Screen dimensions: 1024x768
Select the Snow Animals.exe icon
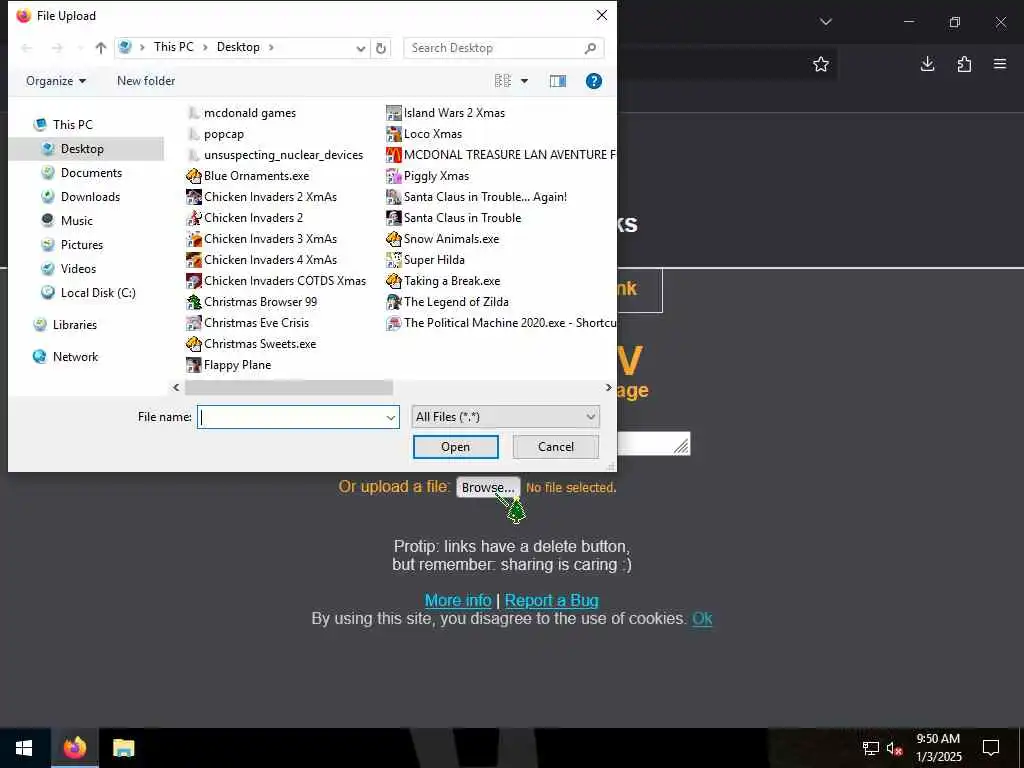click(393, 238)
